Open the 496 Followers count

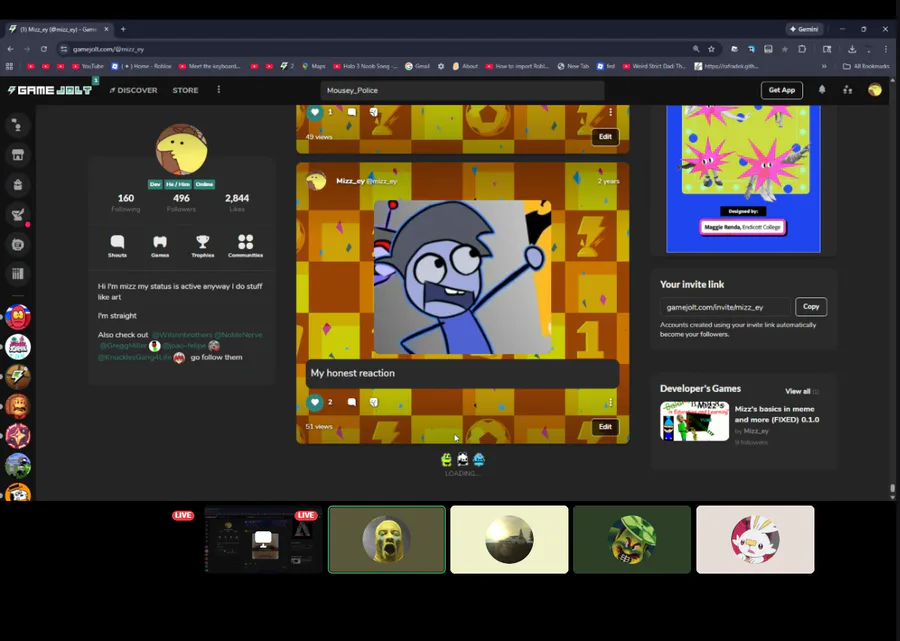tap(181, 202)
